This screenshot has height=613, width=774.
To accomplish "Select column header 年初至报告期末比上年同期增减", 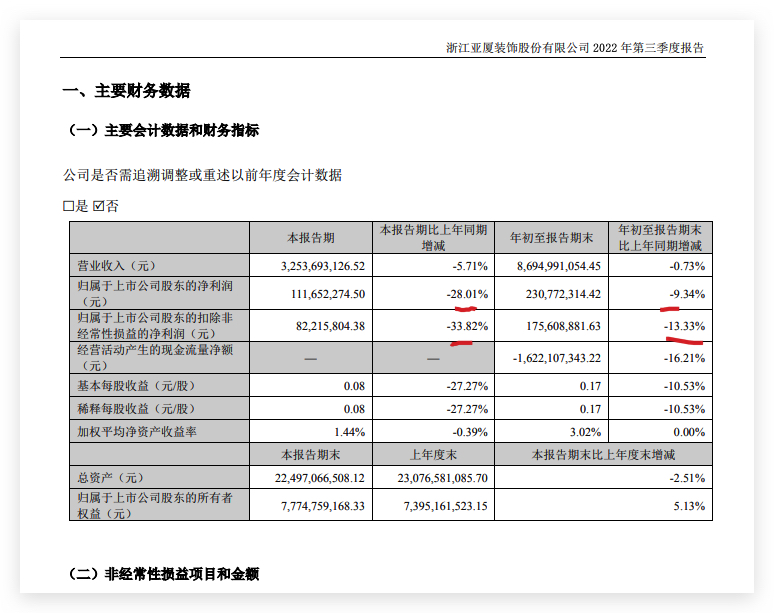I will coord(660,238).
